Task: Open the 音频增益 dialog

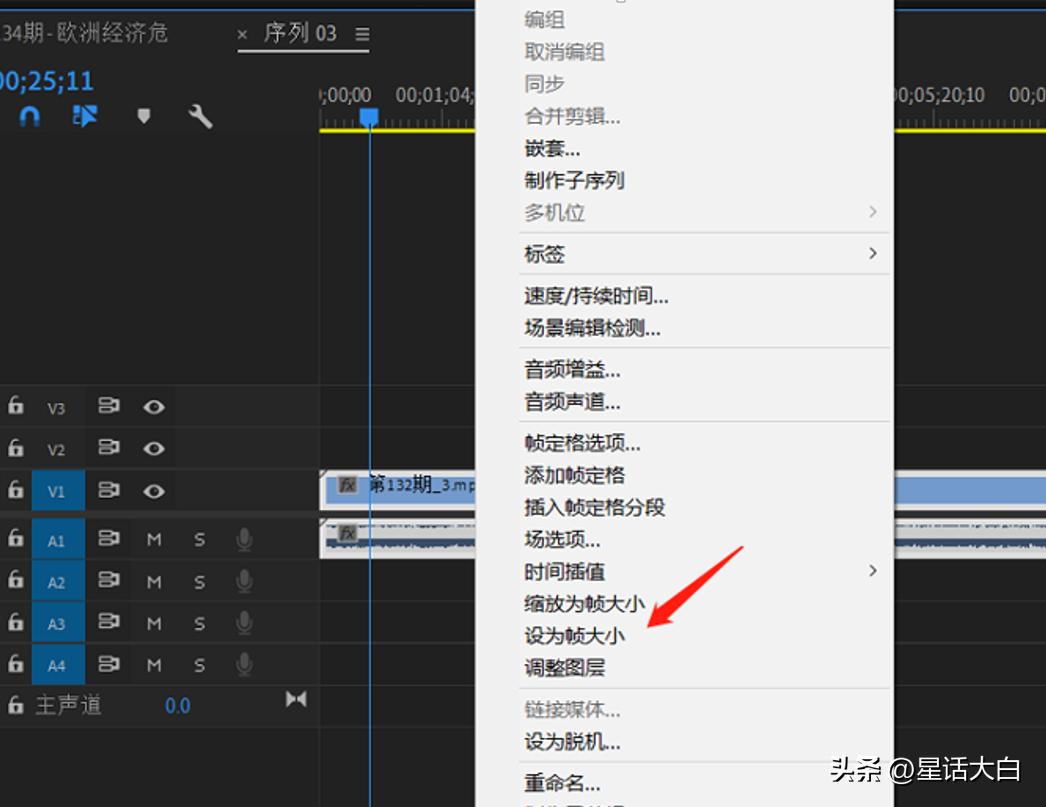Action: pos(571,369)
